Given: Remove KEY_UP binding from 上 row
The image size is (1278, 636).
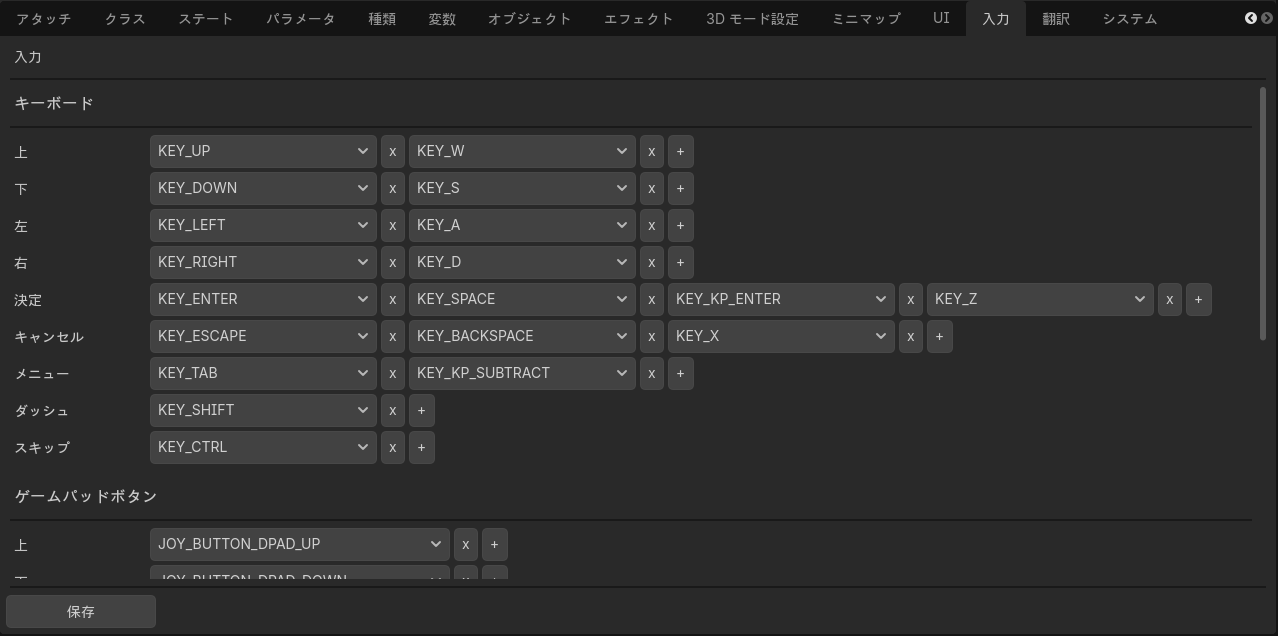Looking at the screenshot, I should [x=393, y=151].
